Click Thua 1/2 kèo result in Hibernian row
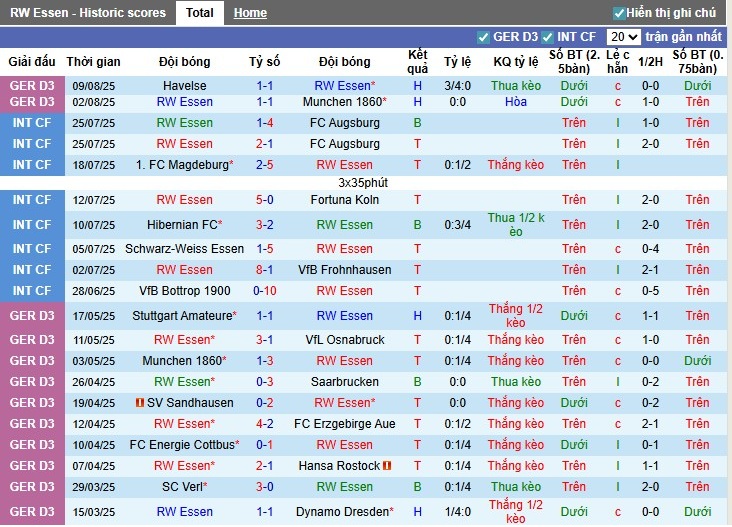This screenshot has width=732, height=527. (516, 225)
